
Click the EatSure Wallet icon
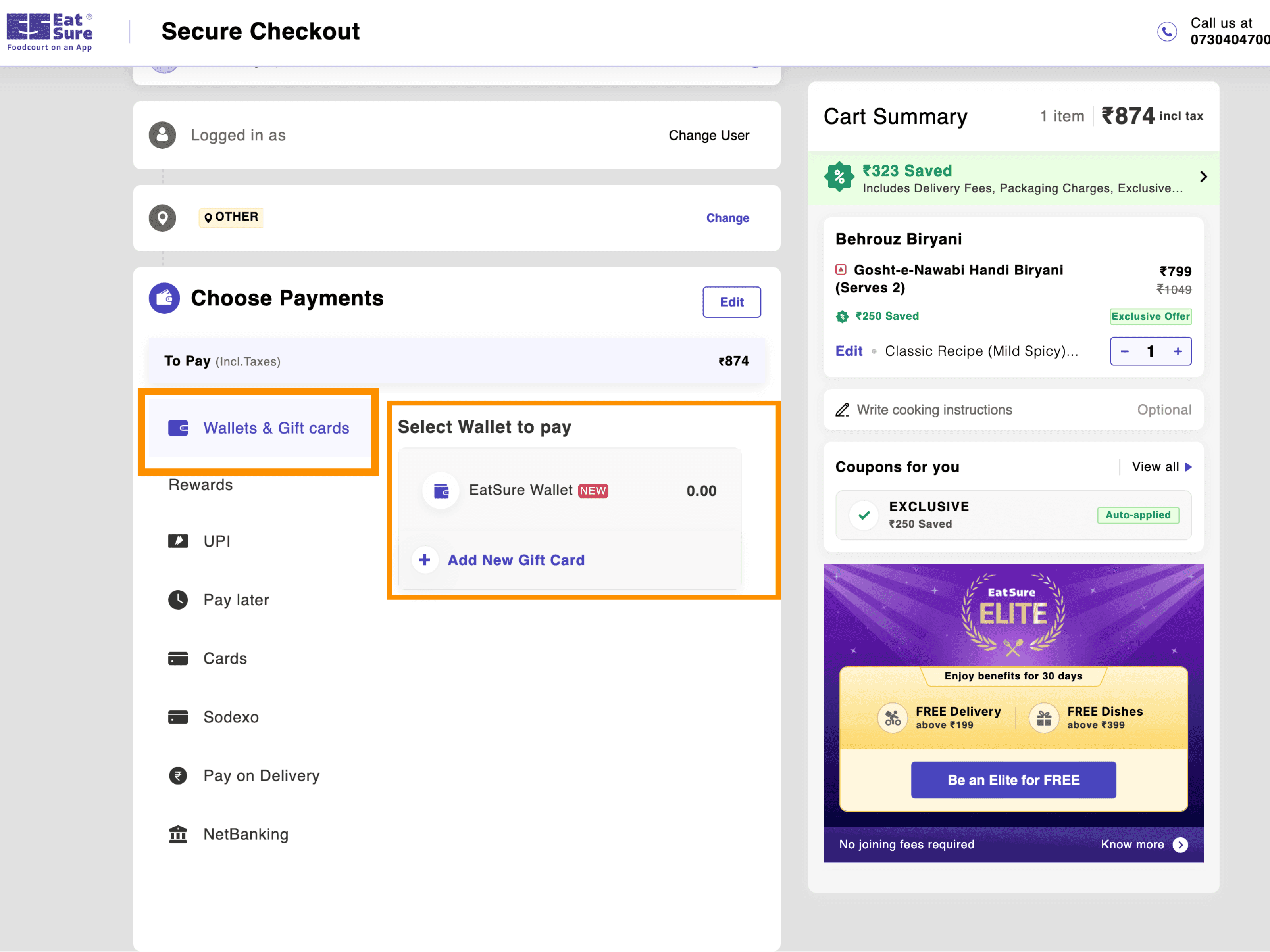click(x=441, y=491)
